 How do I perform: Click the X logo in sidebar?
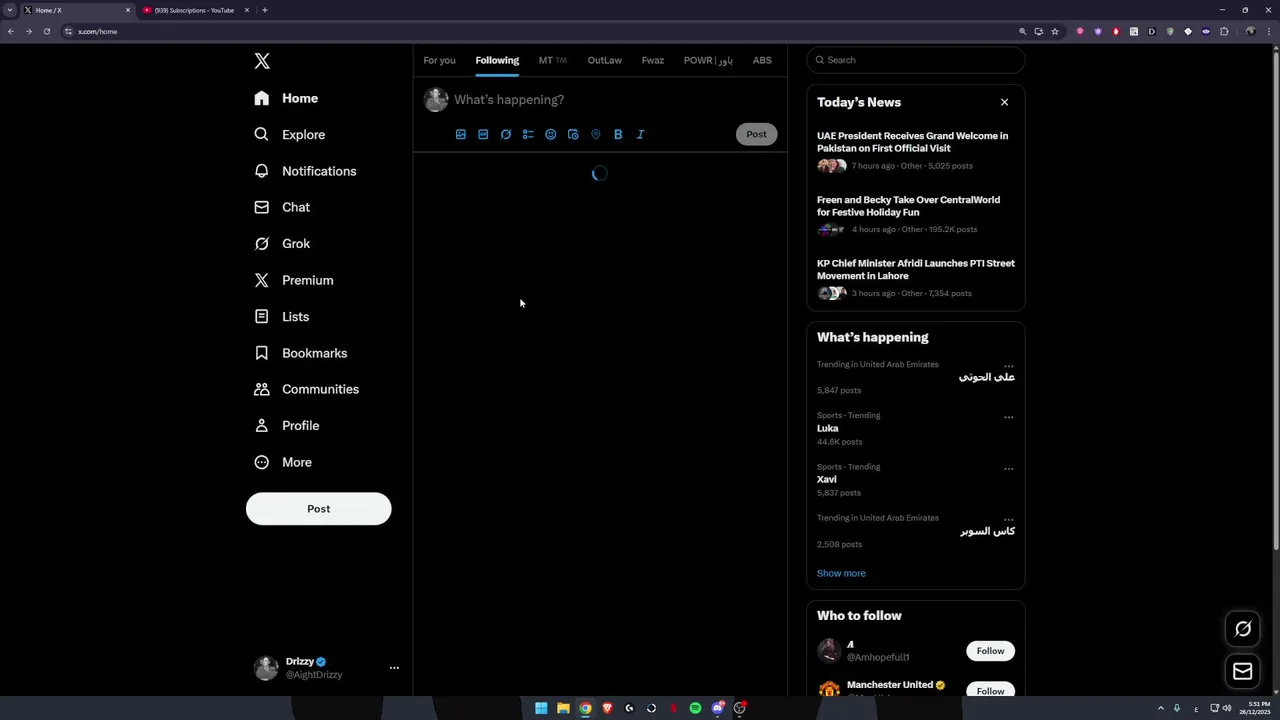tap(262, 61)
